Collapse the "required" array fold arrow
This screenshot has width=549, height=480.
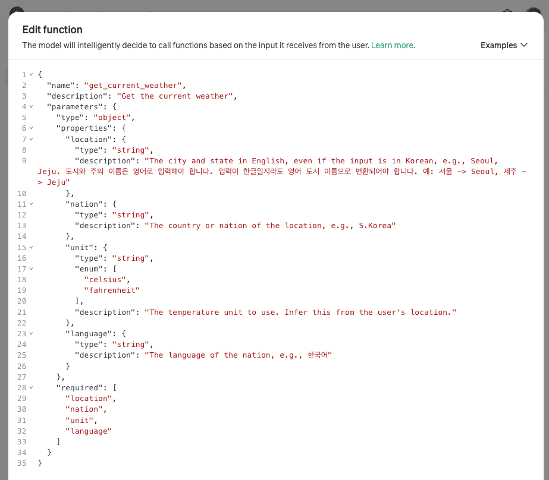pos(31,388)
